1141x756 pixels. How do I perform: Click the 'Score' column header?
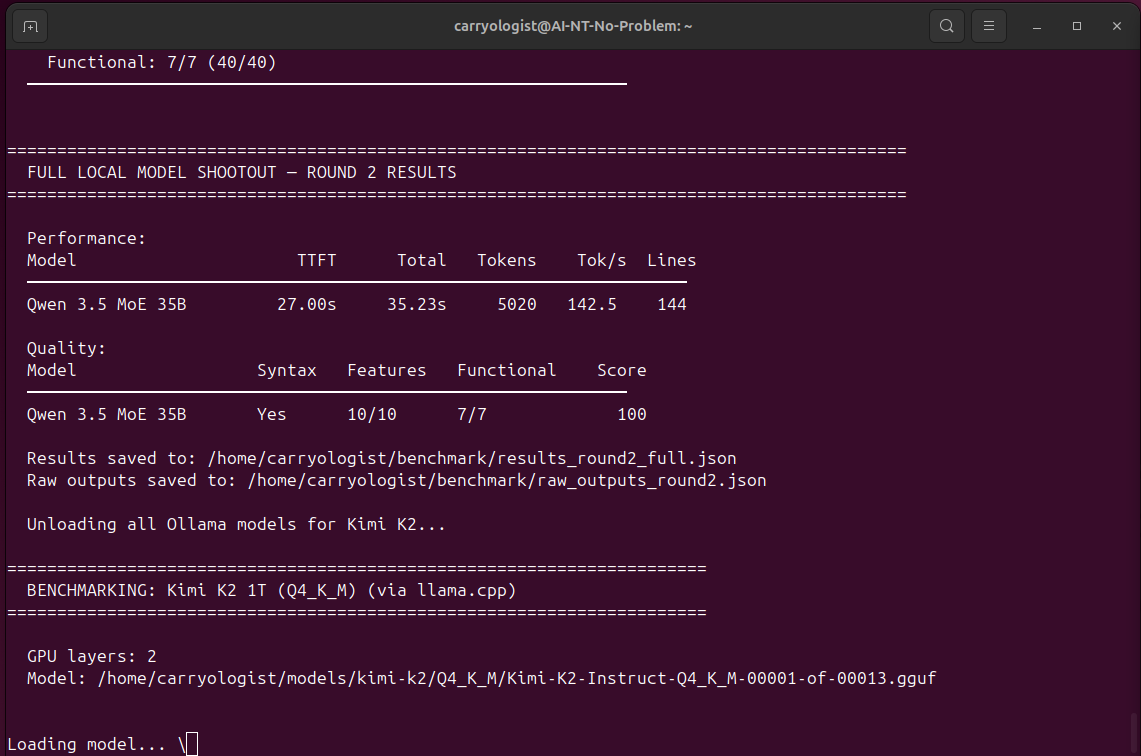[x=621, y=370]
